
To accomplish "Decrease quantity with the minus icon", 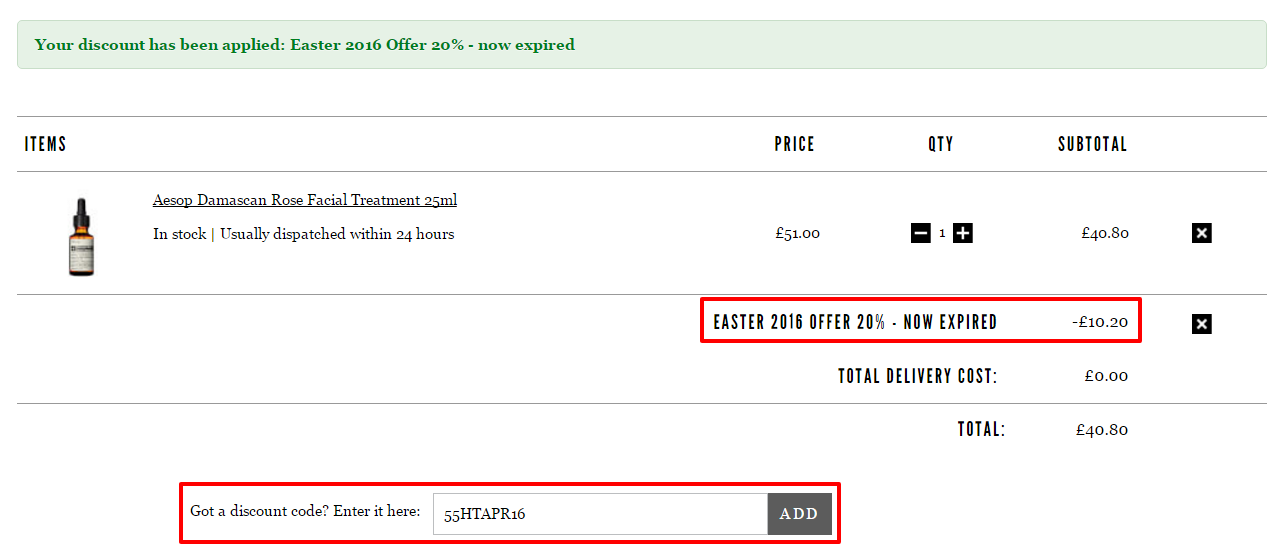I will coord(921,233).
